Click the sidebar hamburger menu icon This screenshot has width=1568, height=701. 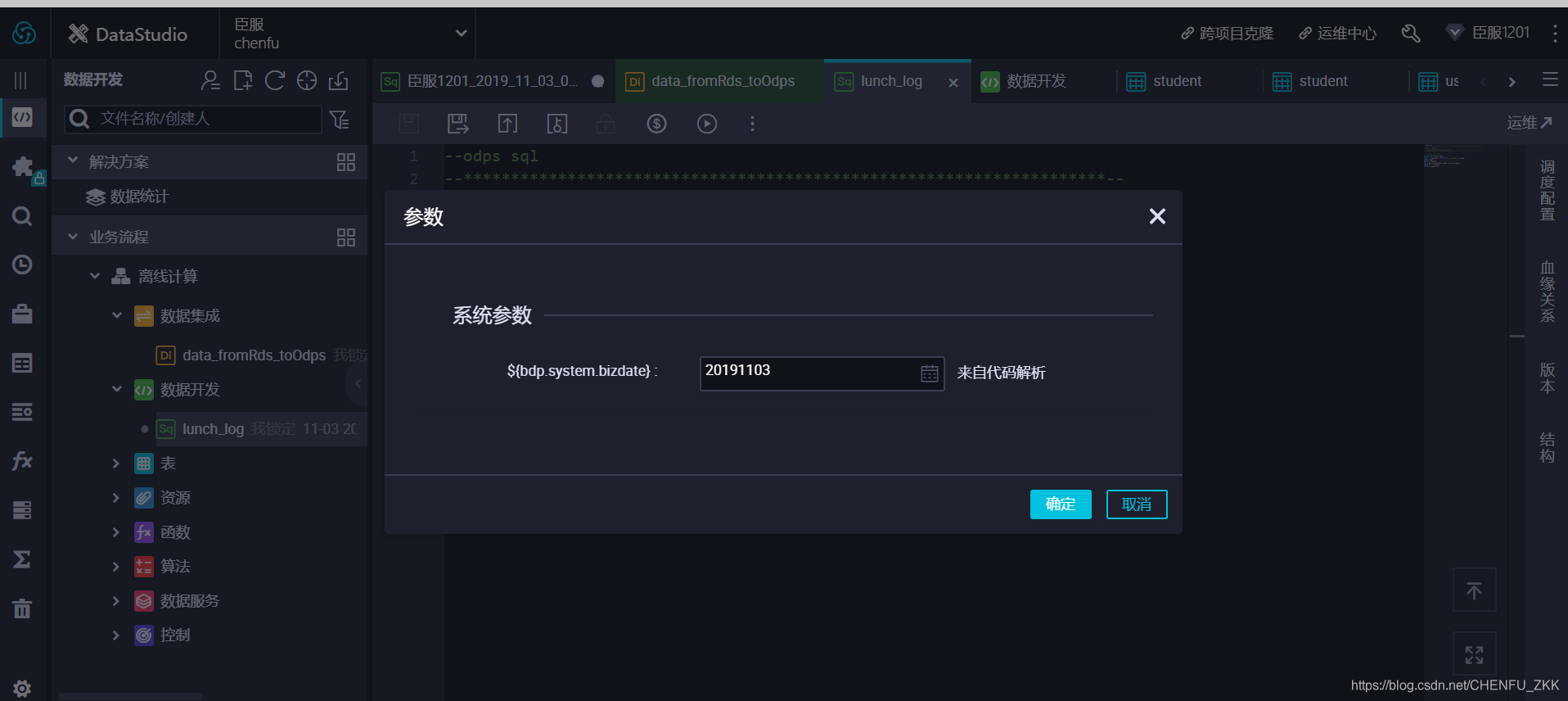coord(20,79)
